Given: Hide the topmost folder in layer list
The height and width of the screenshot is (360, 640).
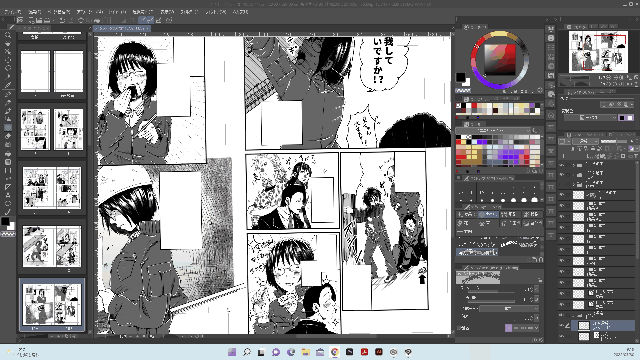Looking at the screenshot, I should (562, 165).
